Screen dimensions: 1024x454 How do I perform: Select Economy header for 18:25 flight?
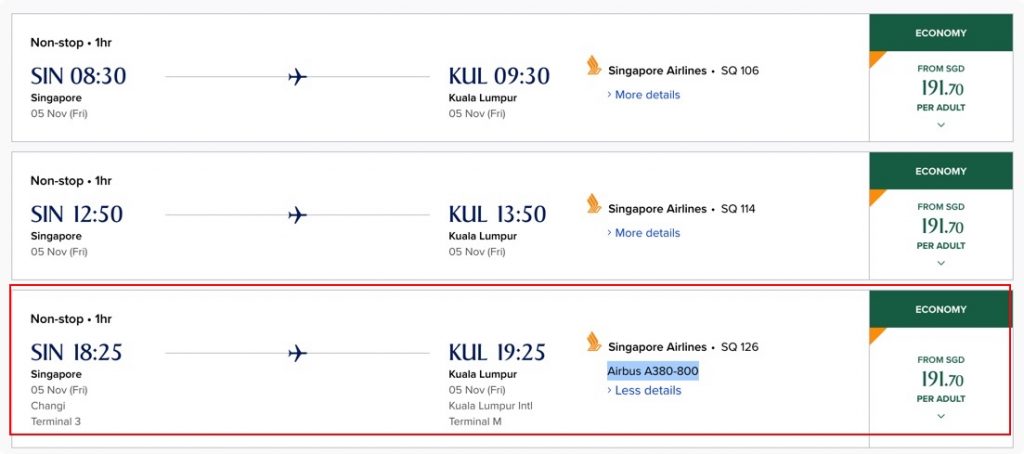(x=940, y=309)
